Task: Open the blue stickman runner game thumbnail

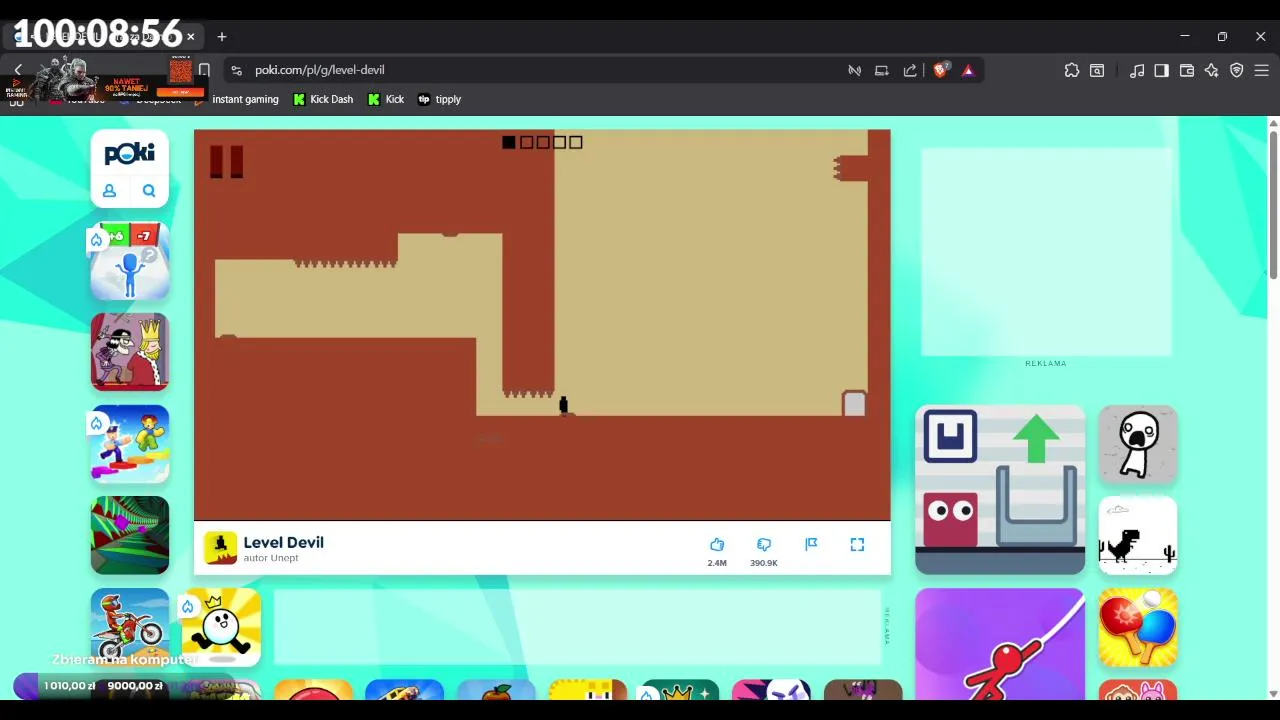Action: tap(130, 261)
